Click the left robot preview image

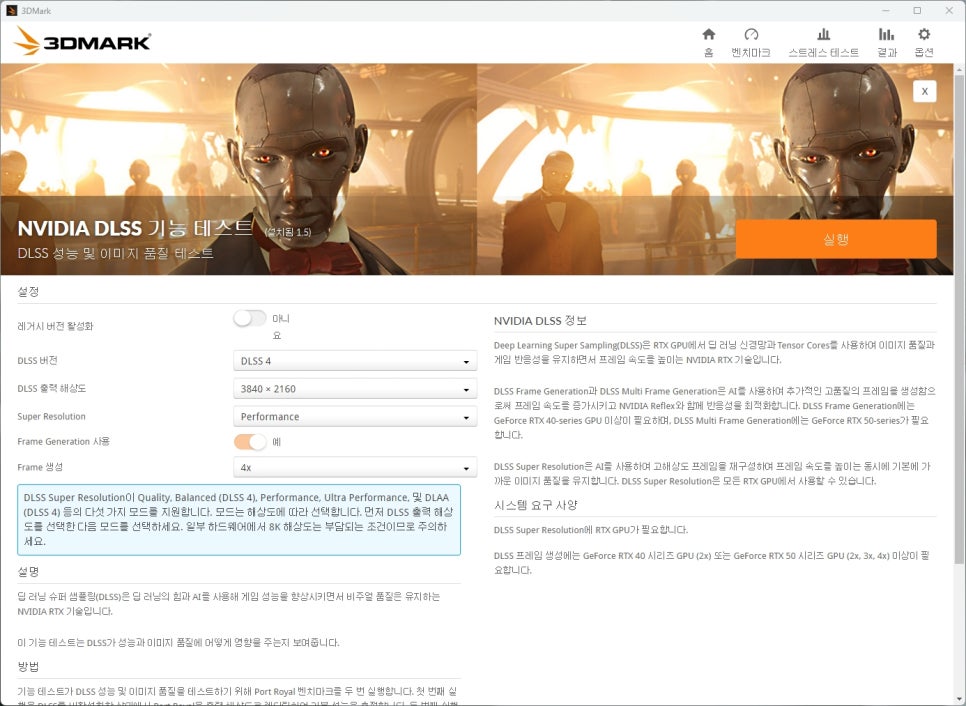[x=238, y=169]
